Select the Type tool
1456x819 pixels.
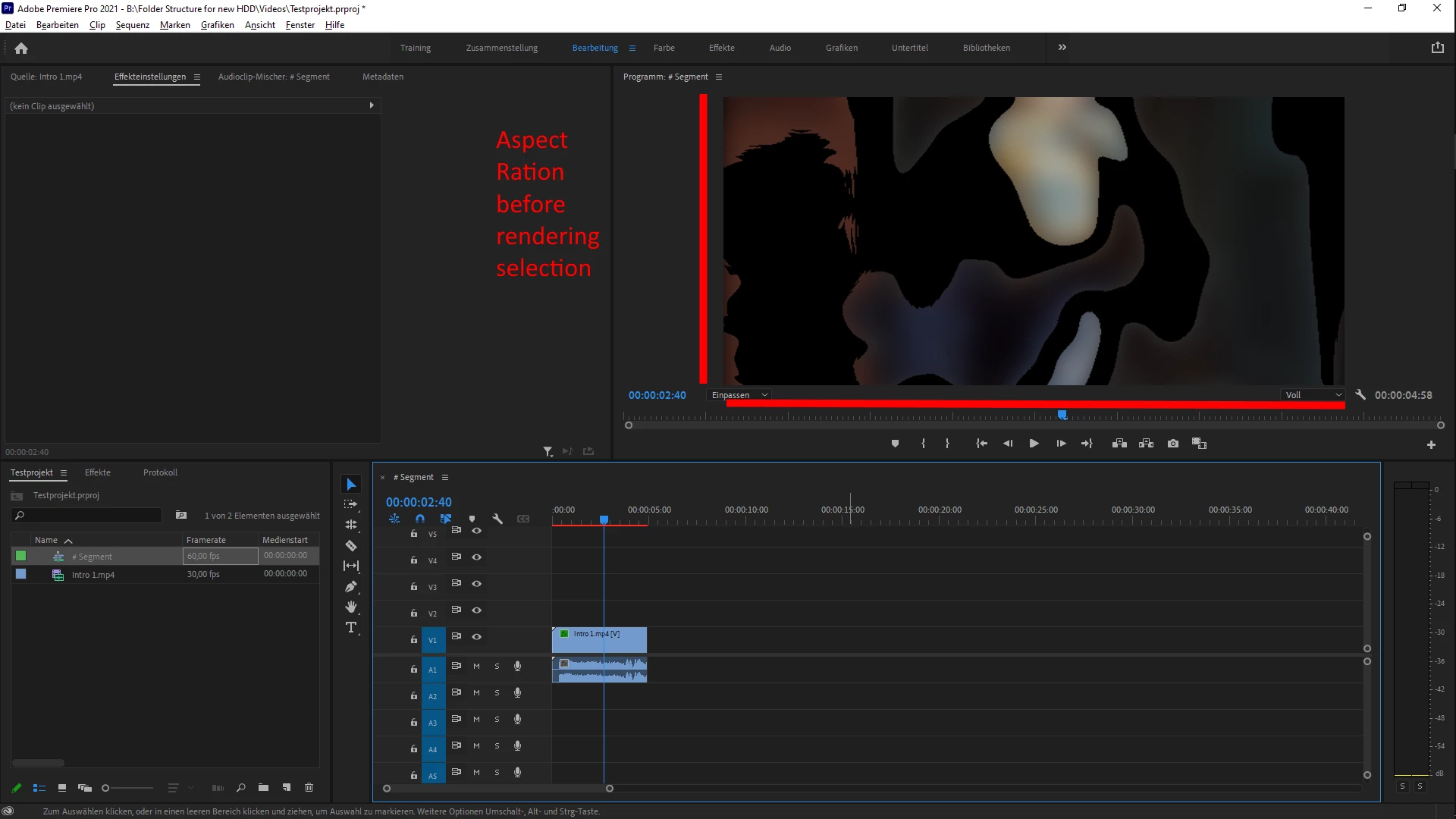pos(351,627)
